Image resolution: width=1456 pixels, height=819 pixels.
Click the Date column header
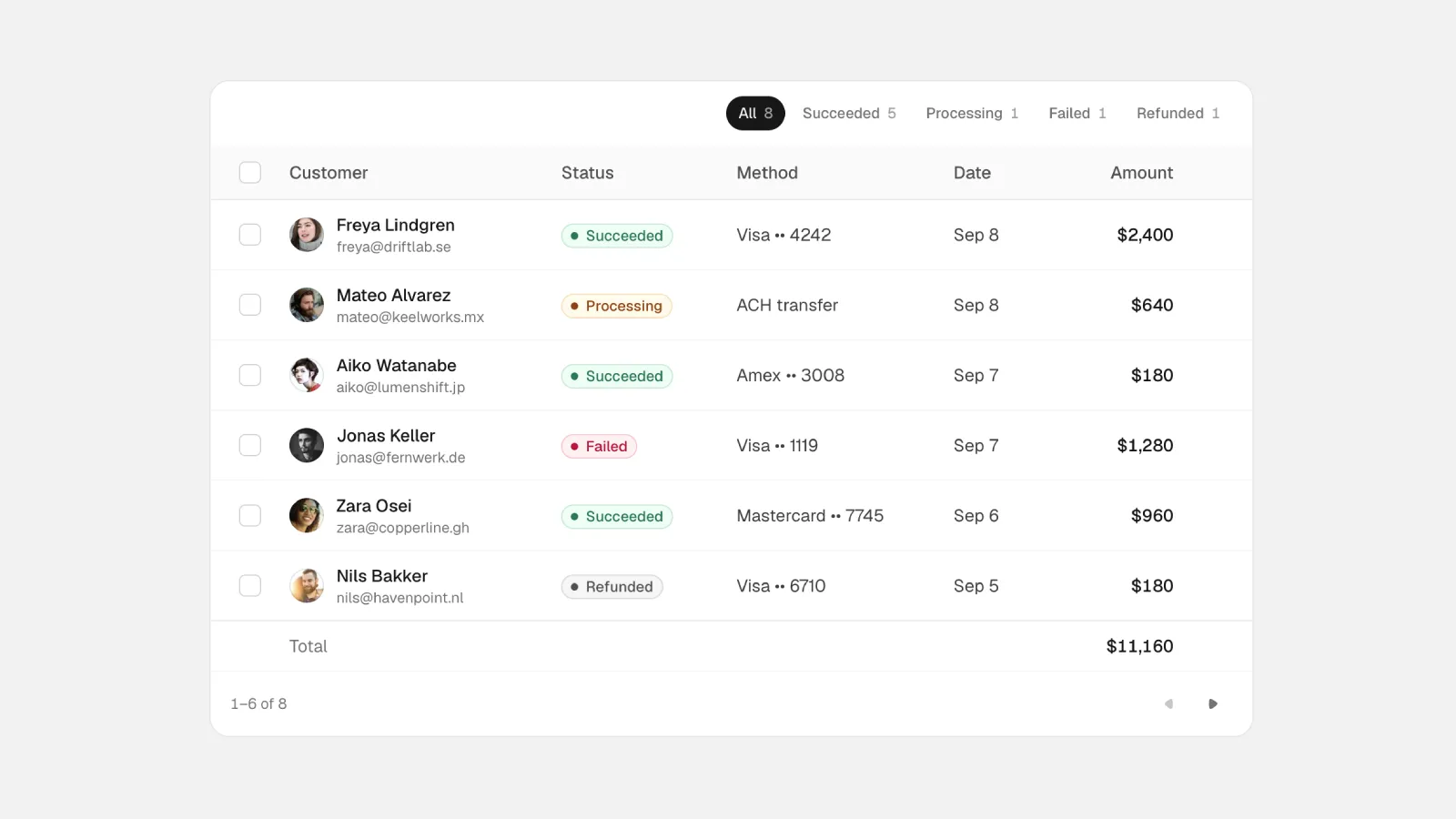tap(972, 173)
